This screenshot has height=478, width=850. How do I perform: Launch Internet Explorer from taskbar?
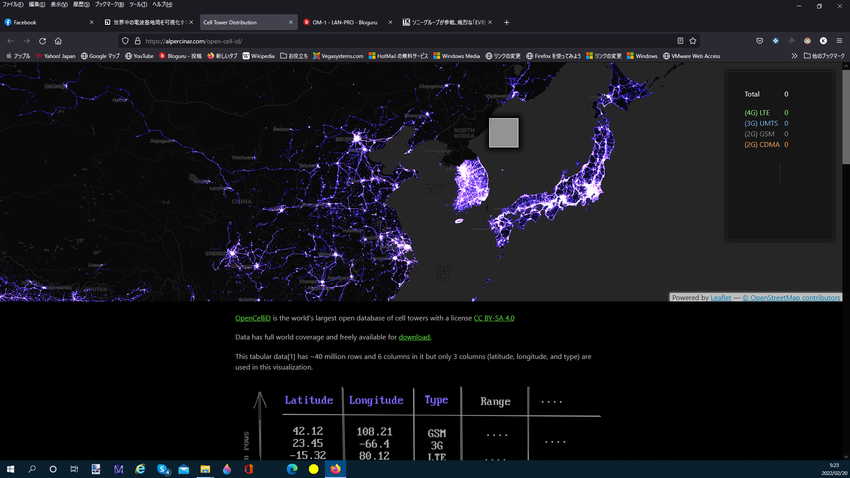click(x=140, y=469)
